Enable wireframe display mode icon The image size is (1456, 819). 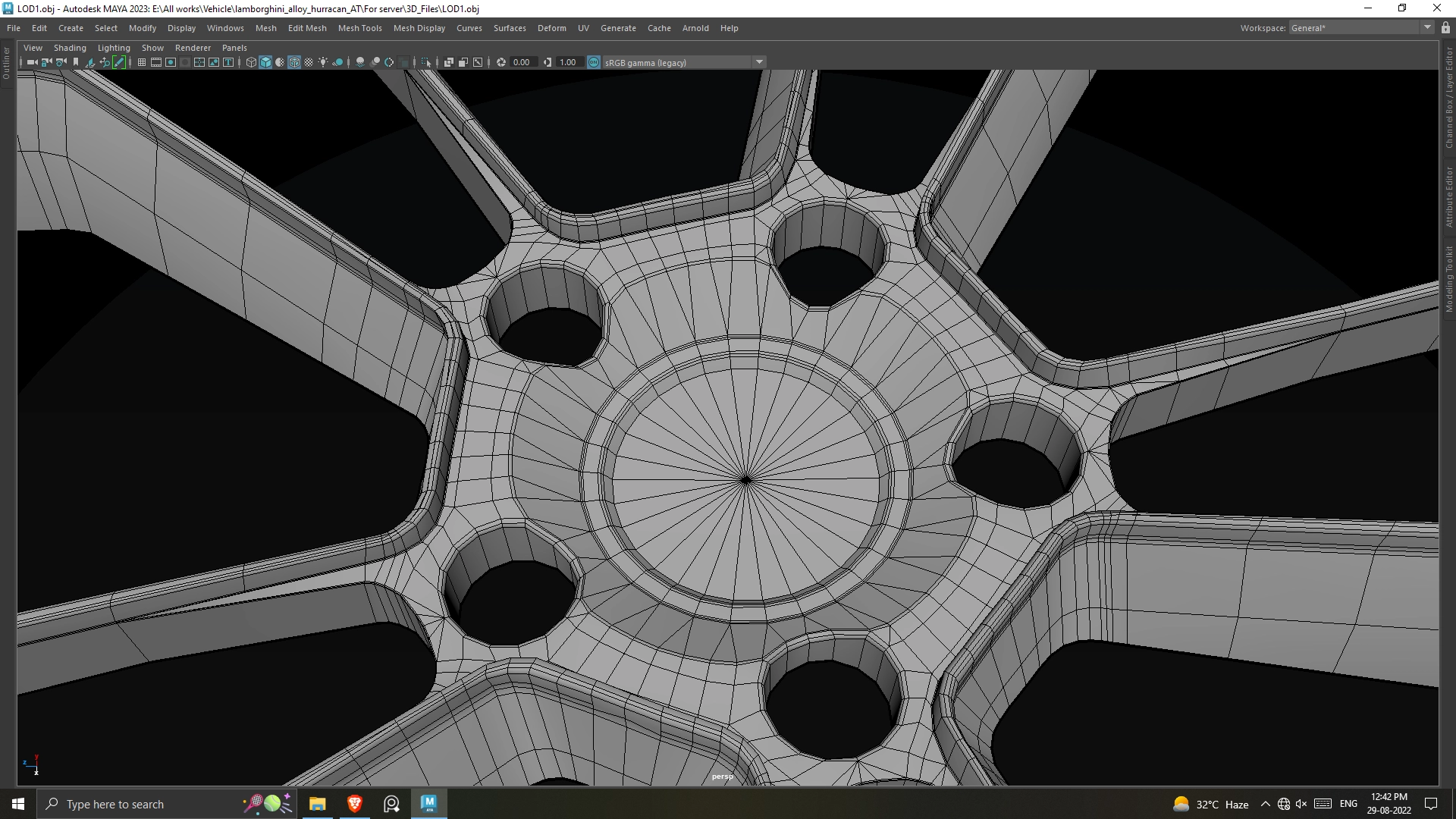click(251, 62)
